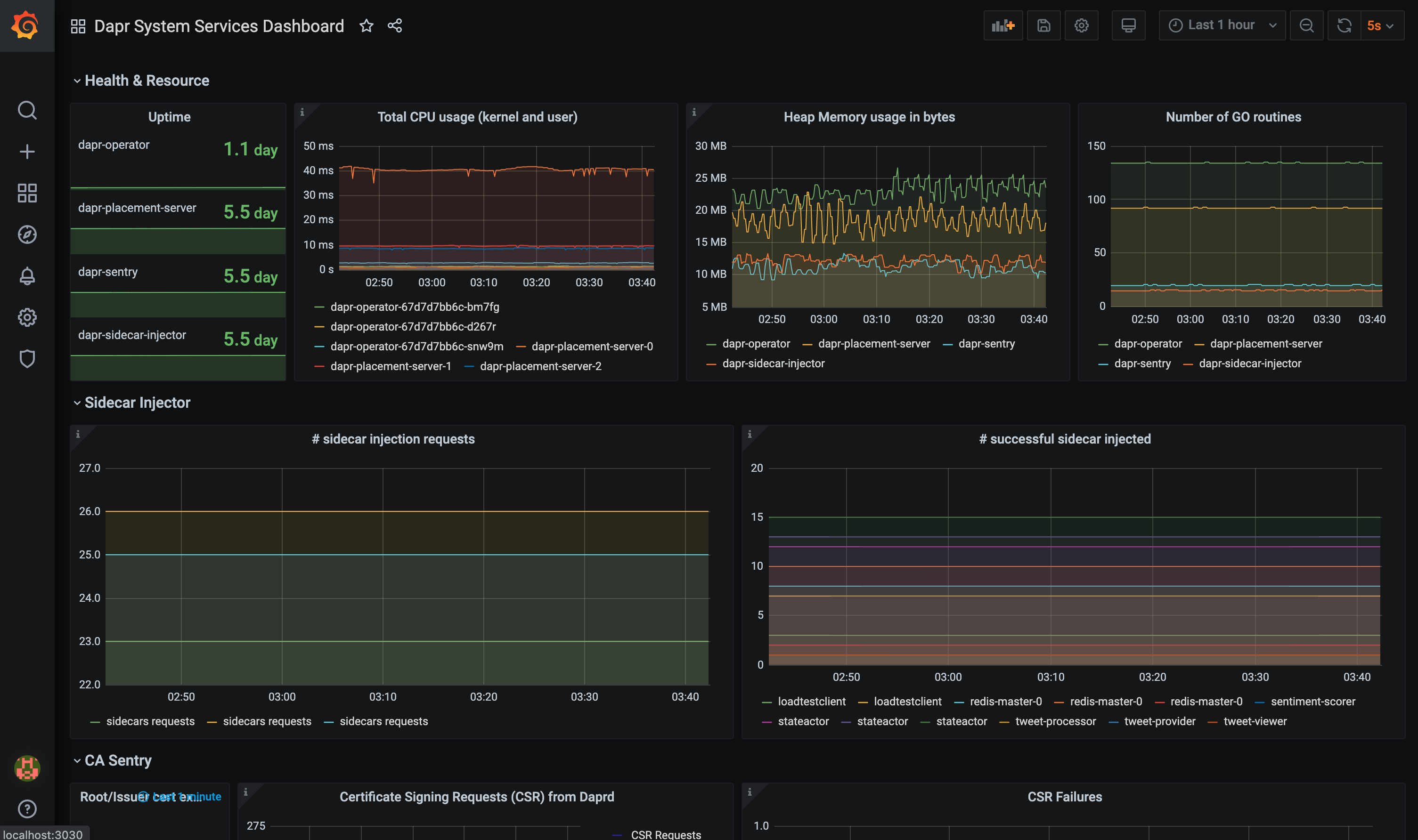
Task: Open Server Admin shield icon in sidebar
Action: point(26,359)
